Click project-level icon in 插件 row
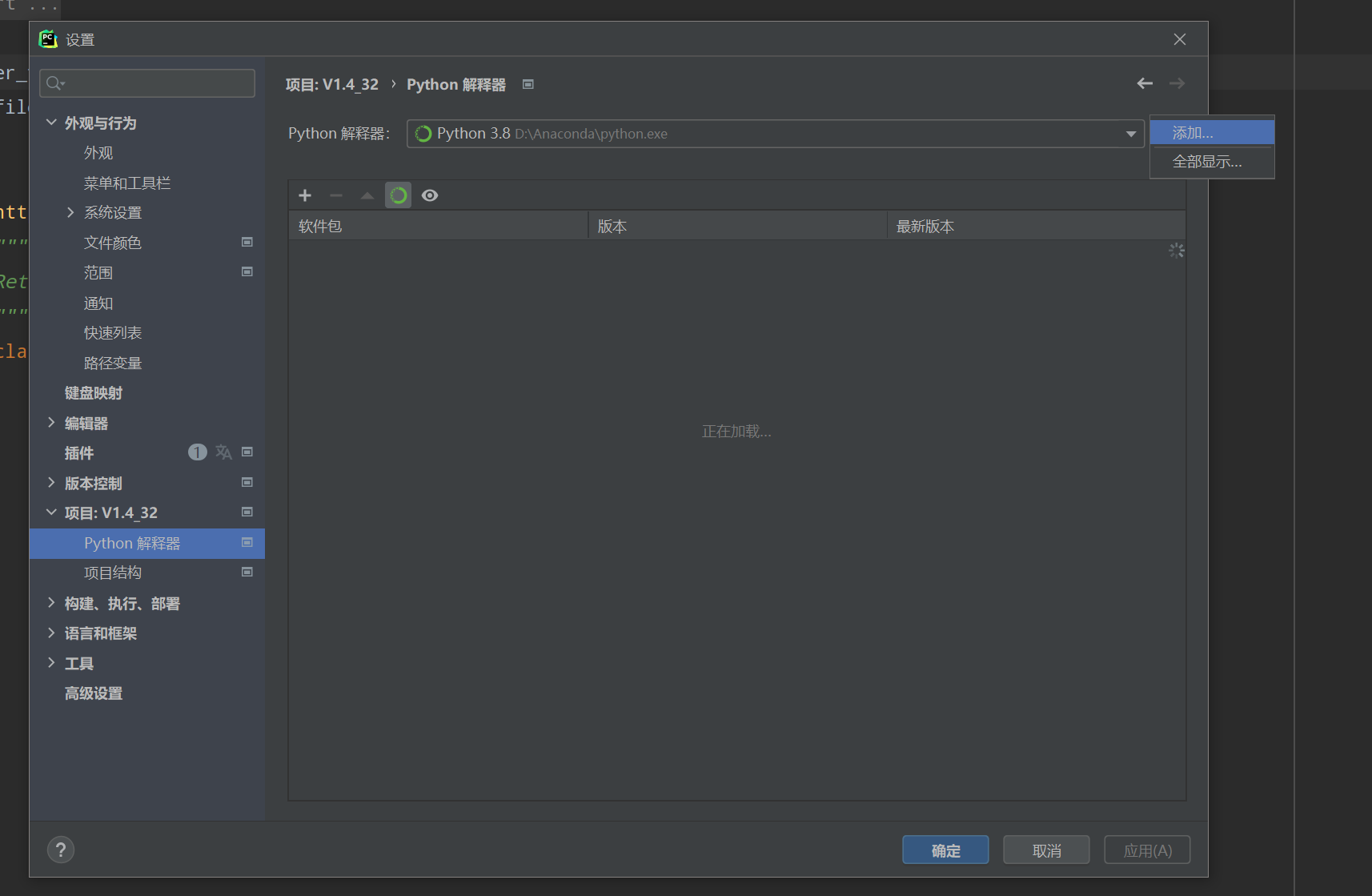 (x=247, y=452)
